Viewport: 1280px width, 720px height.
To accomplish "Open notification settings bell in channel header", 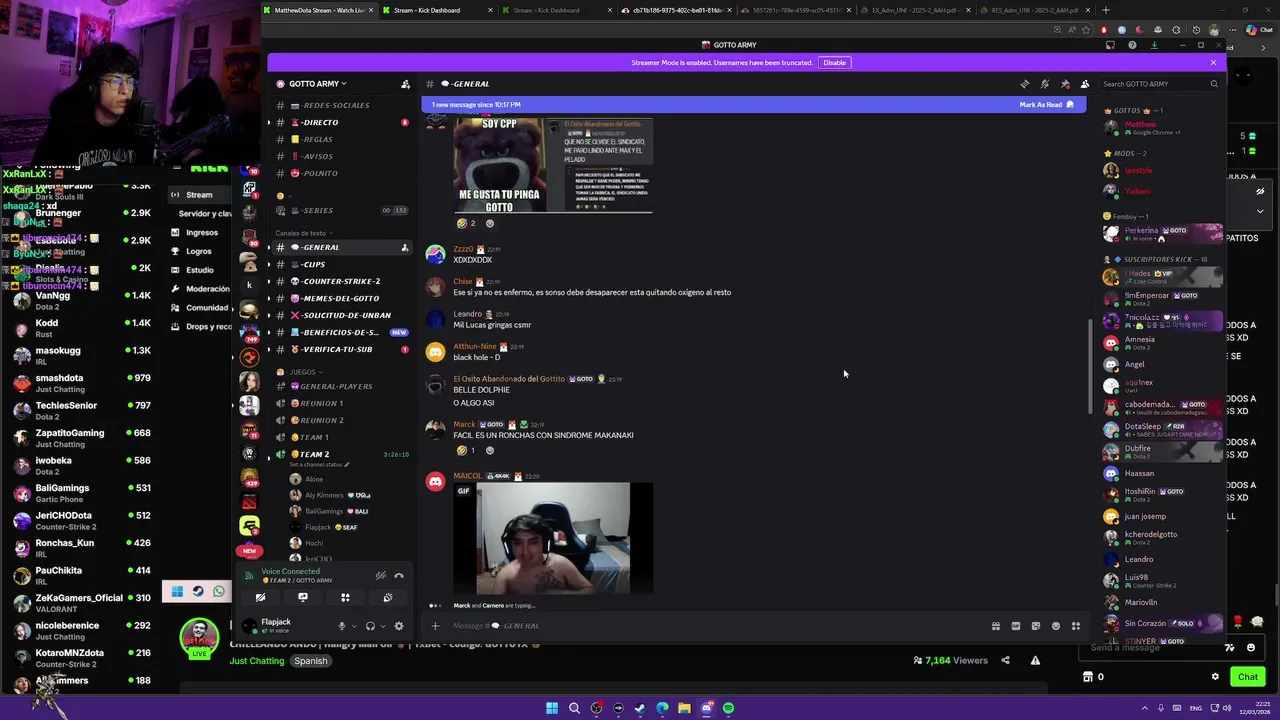I will coord(1045,84).
